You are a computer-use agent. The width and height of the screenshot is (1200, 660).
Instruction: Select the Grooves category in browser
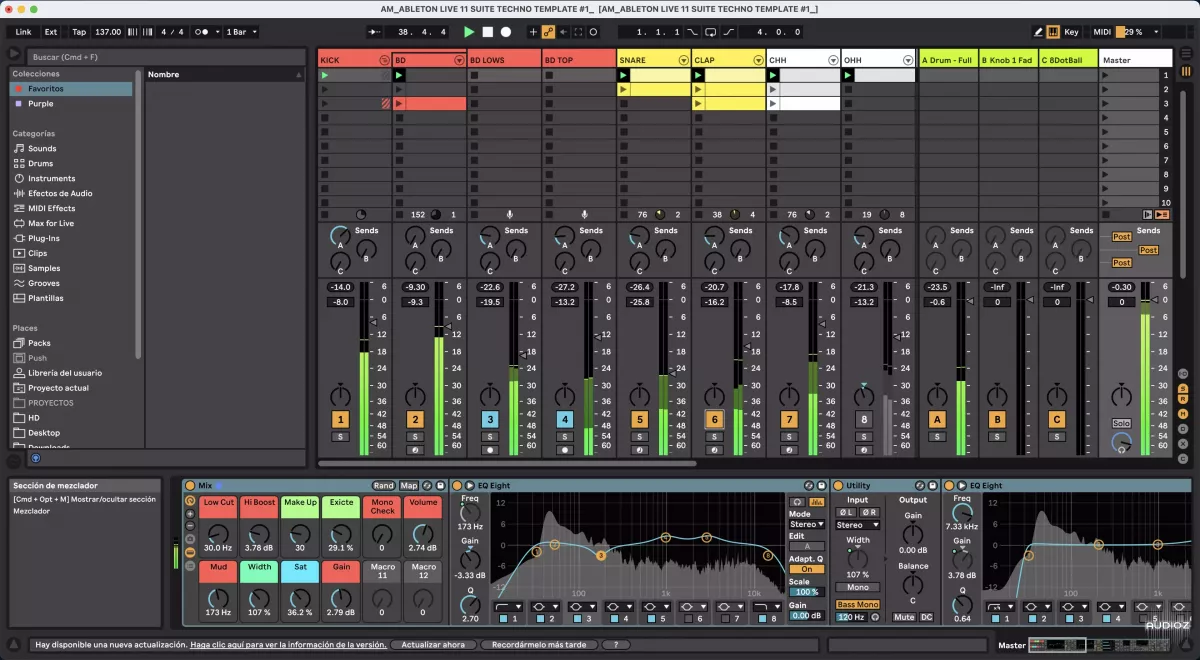click(x=44, y=283)
